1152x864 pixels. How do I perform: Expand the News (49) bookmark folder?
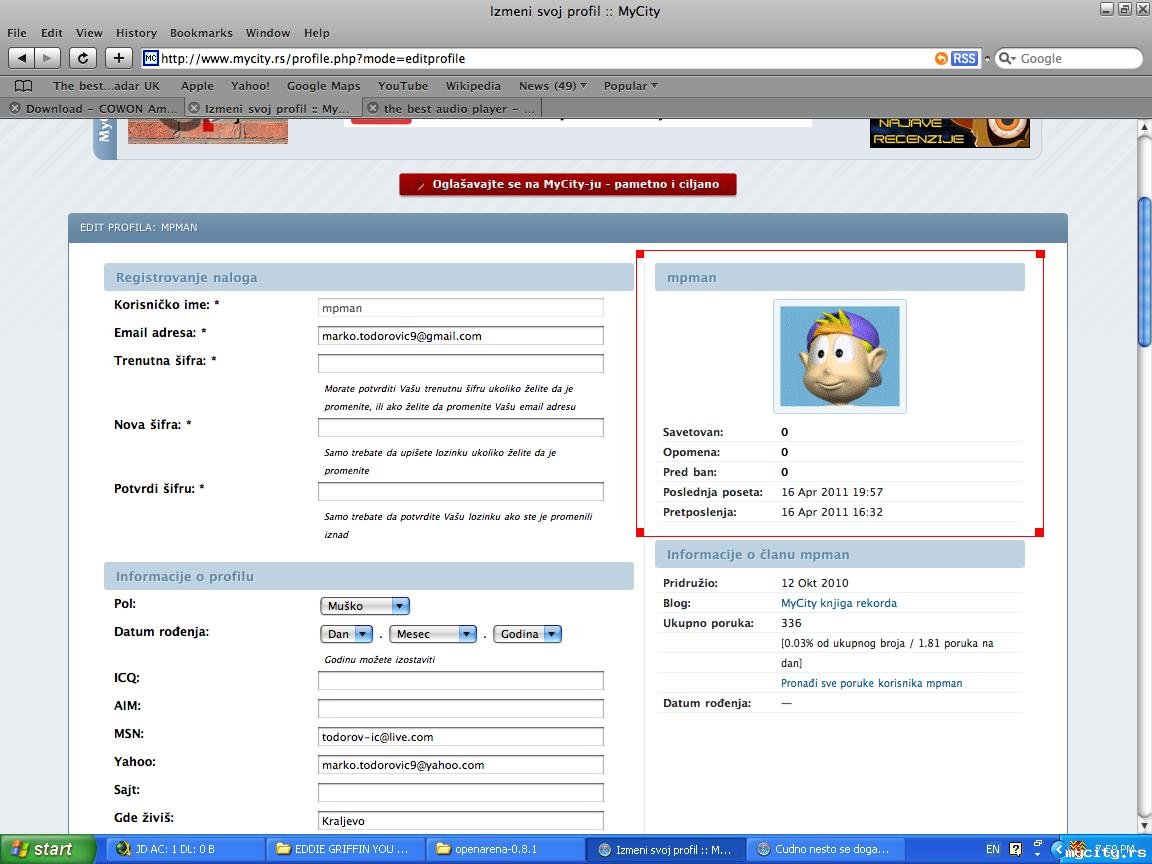click(552, 86)
